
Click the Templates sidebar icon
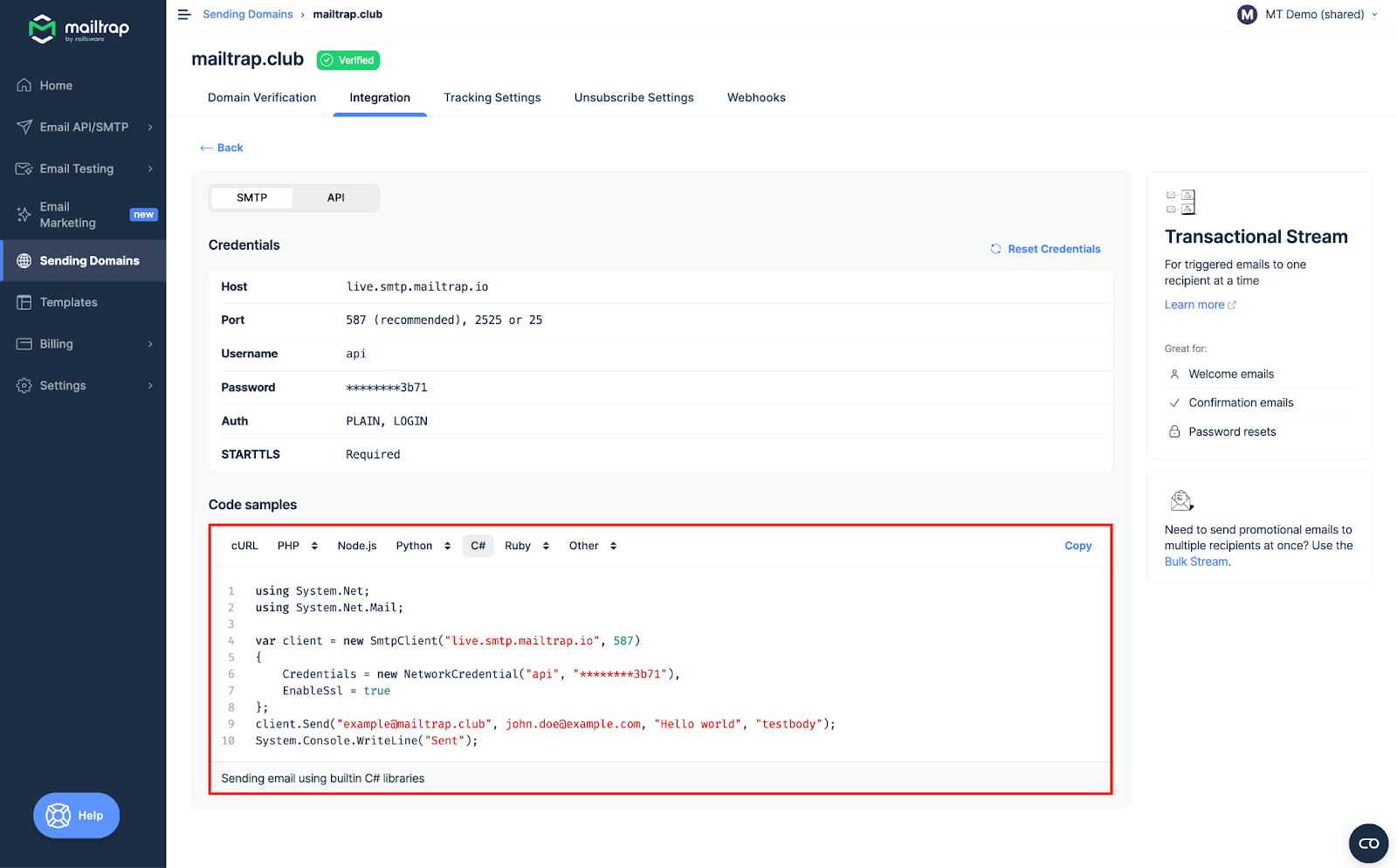coord(24,302)
